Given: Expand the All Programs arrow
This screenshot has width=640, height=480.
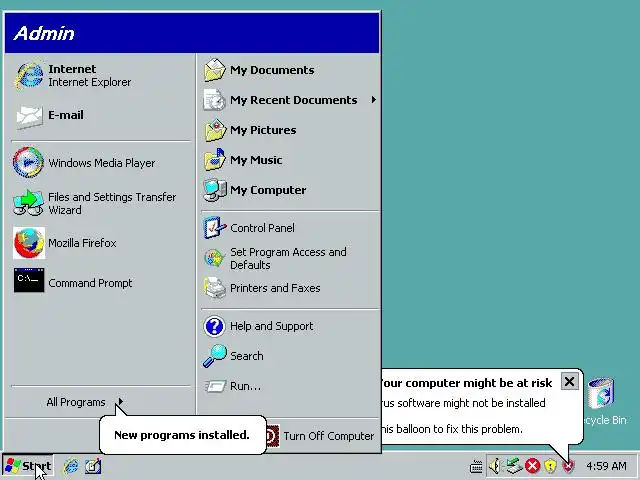Looking at the screenshot, I should [x=121, y=402].
